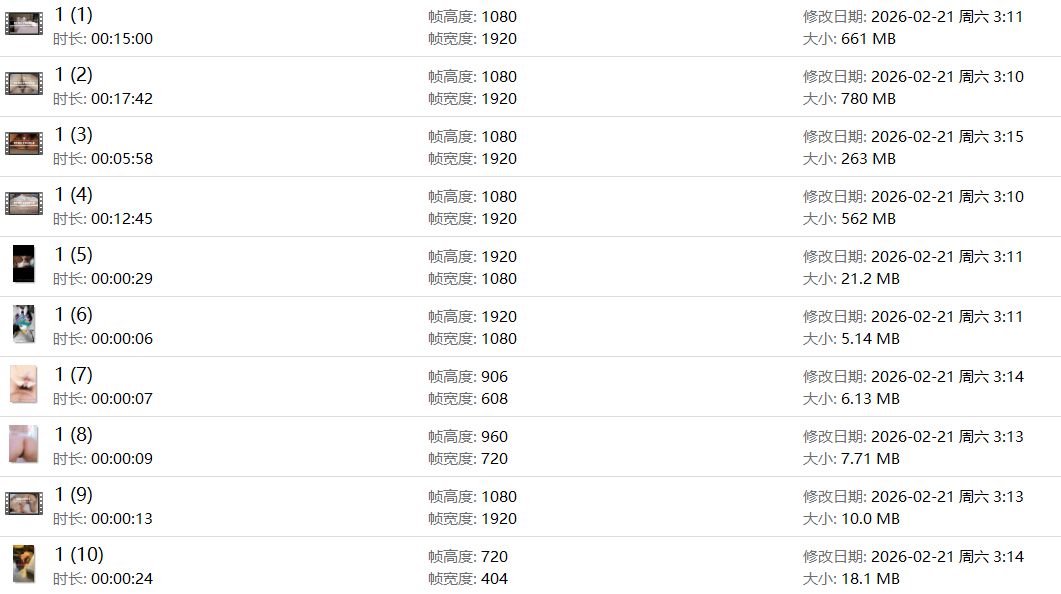The width and height of the screenshot is (1061, 594).
Task: Click the 6.13 MB size entry
Action: [871, 399]
